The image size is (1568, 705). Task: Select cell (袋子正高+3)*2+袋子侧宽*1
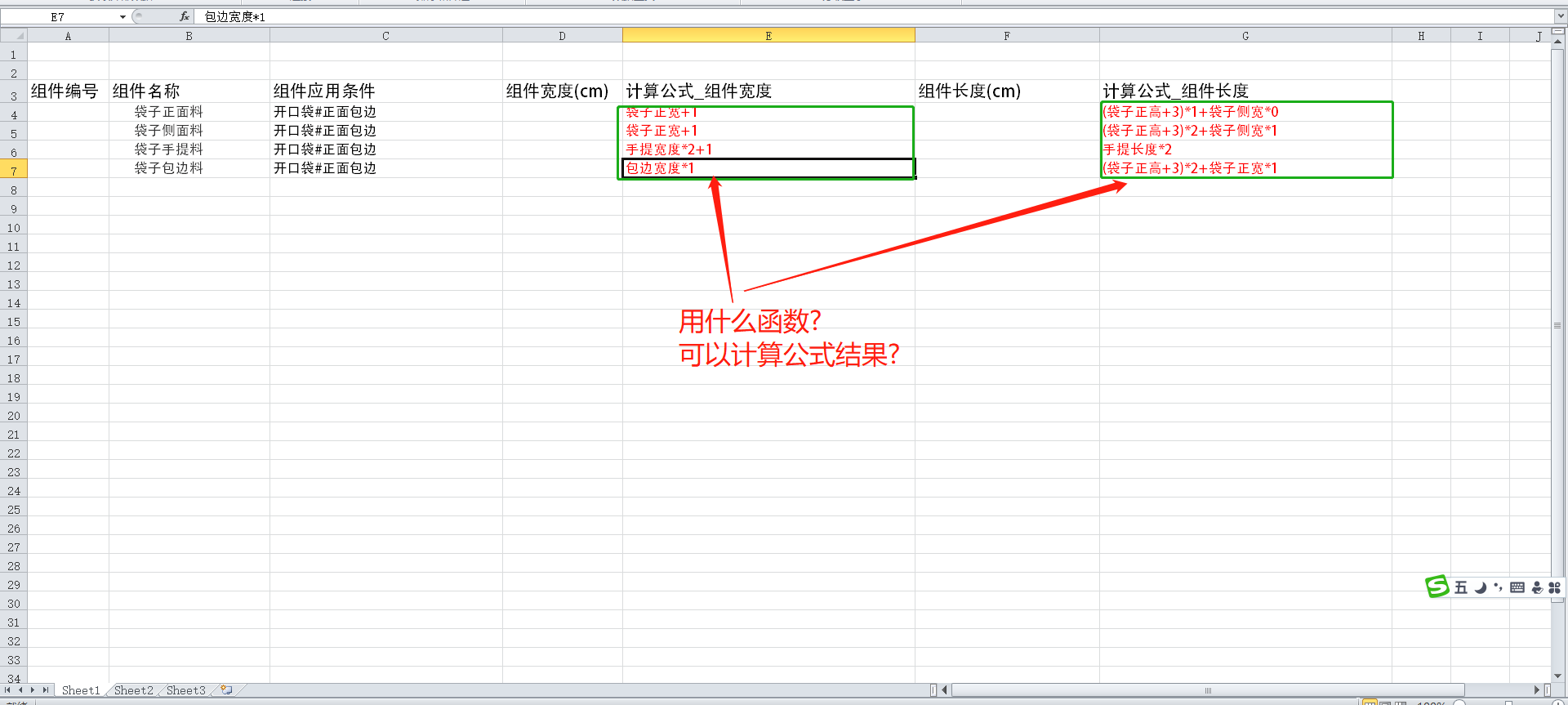point(1245,131)
